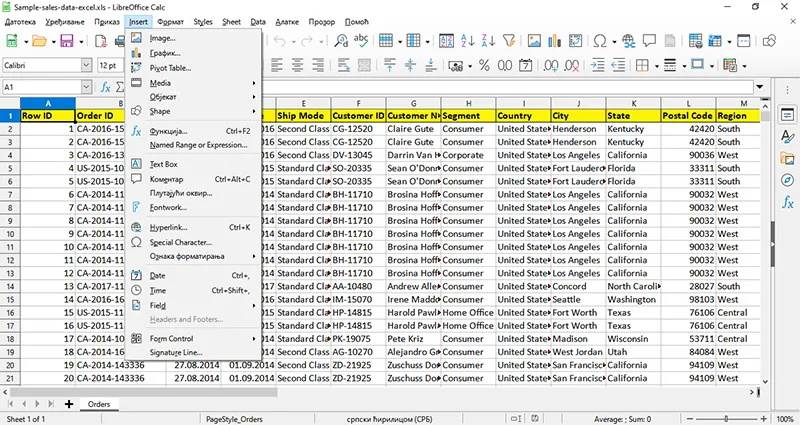Open the Font Name dropdown arrow

pyautogui.click(x=86, y=65)
